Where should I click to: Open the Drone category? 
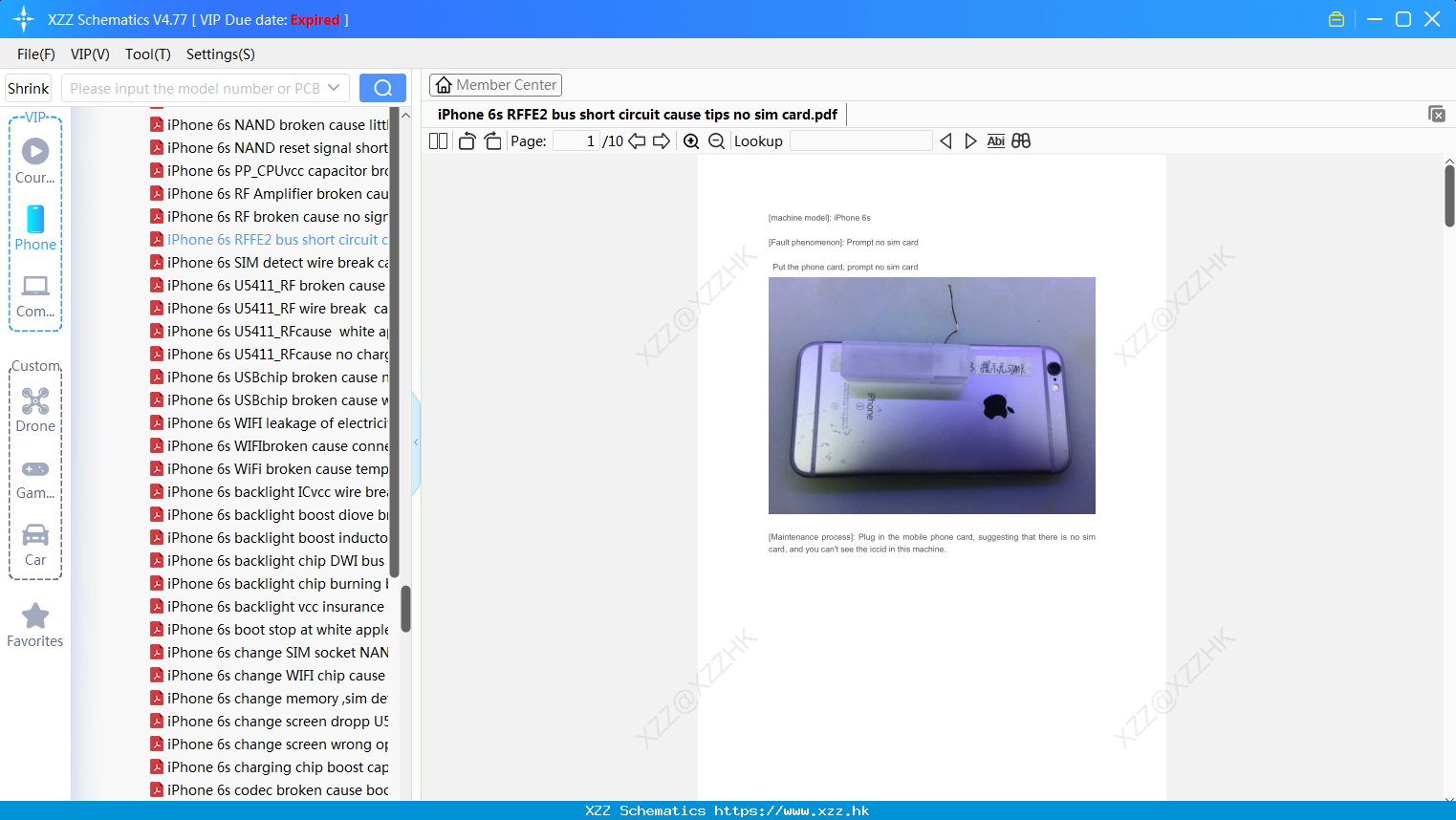click(35, 410)
